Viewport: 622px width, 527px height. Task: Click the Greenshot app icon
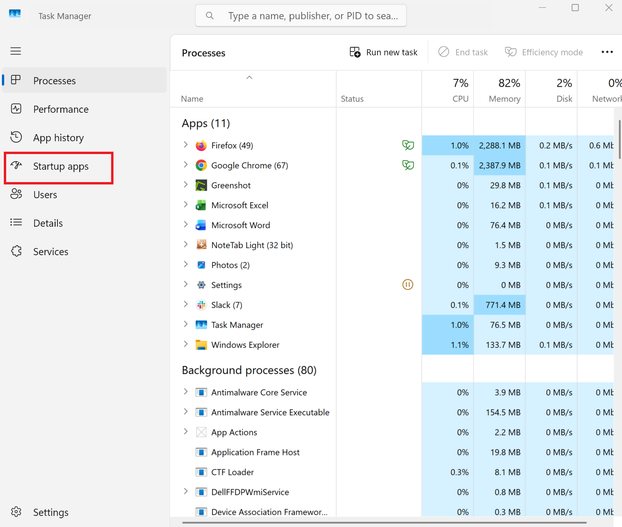(201, 185)
